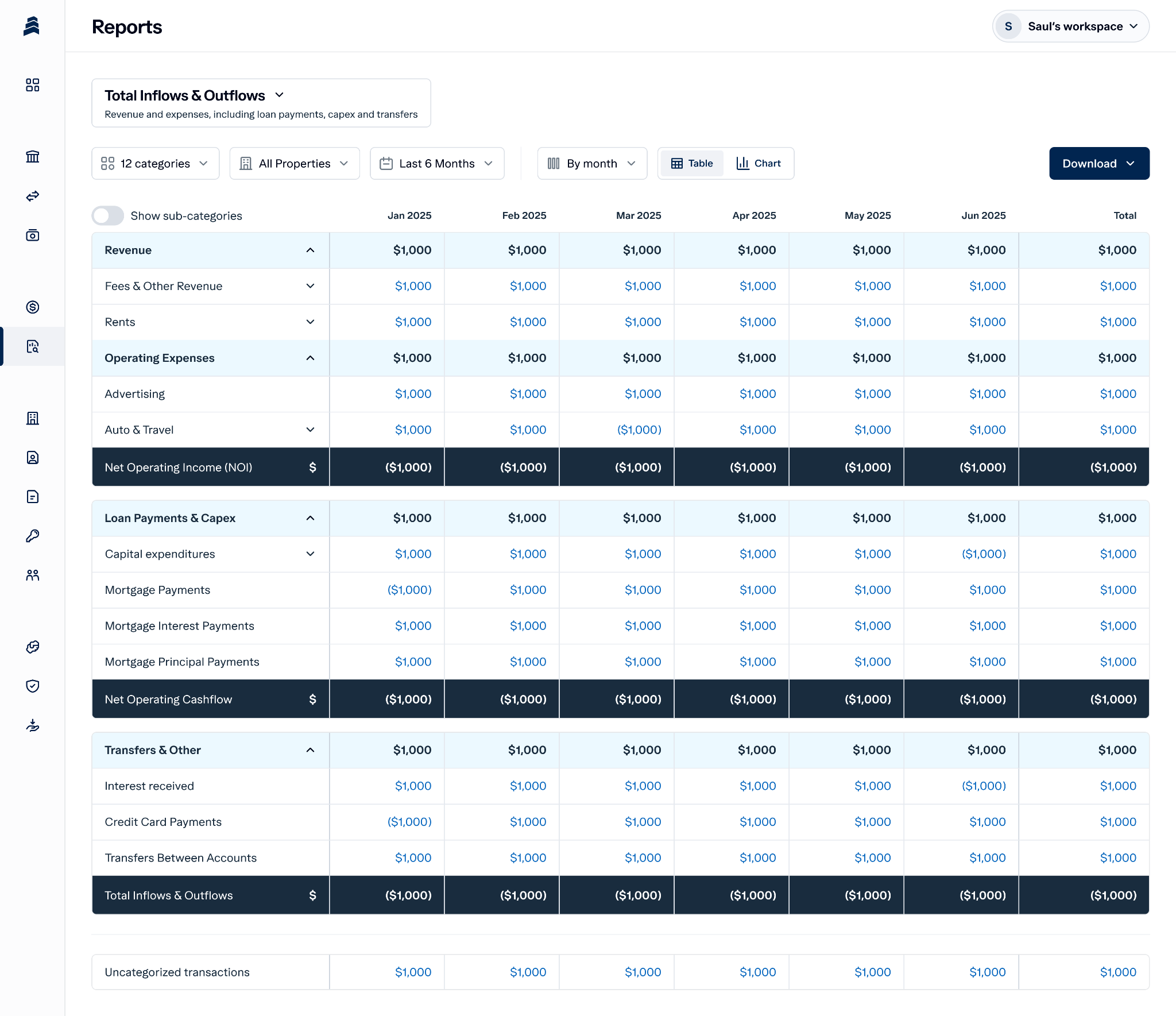Open the transfers arrows sidebar icon
Viewport: 1176px width, 1016px height.
click(33, 196)
